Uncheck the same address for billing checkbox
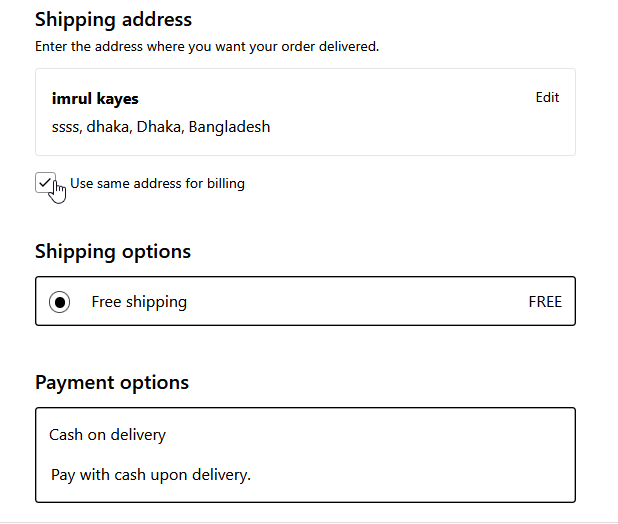This screenshot has width=618, height=524. [x=45, y=183]
